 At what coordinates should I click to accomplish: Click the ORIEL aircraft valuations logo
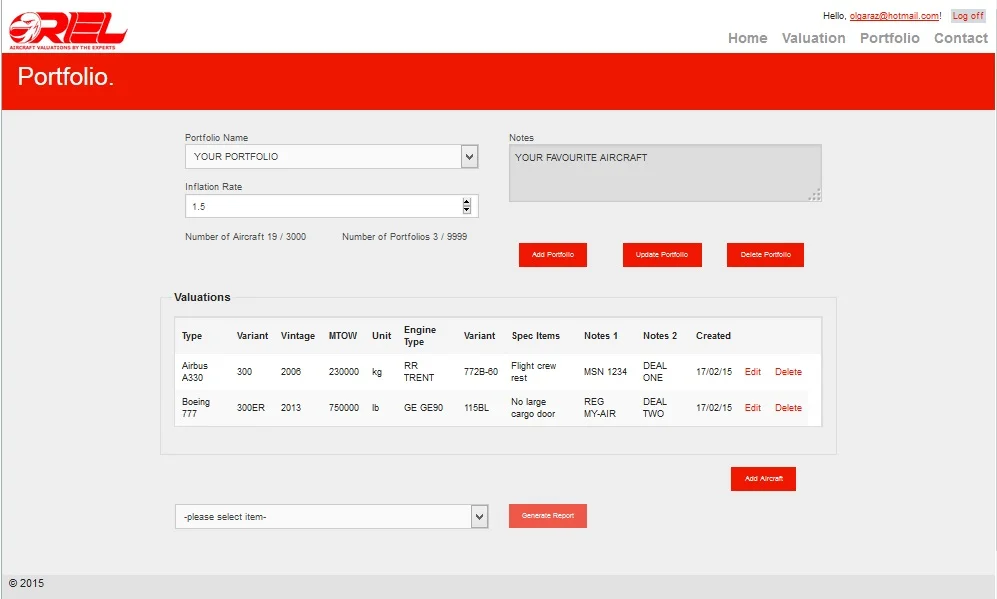pyautogui.click(x=68, y=31)
